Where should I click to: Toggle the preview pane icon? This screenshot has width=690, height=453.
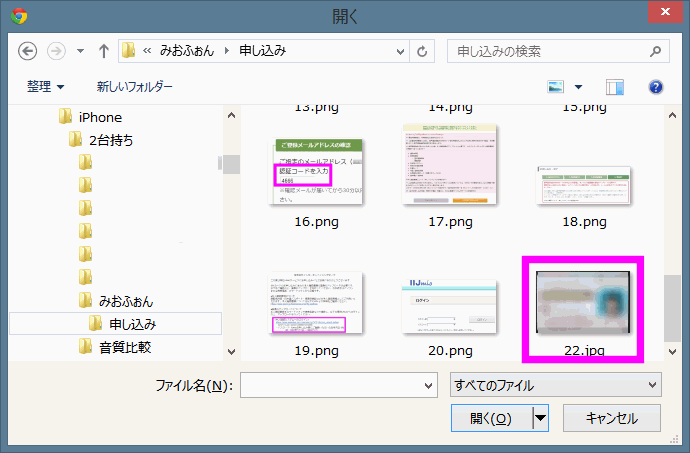pyautogui.click(x=615, y=88)
